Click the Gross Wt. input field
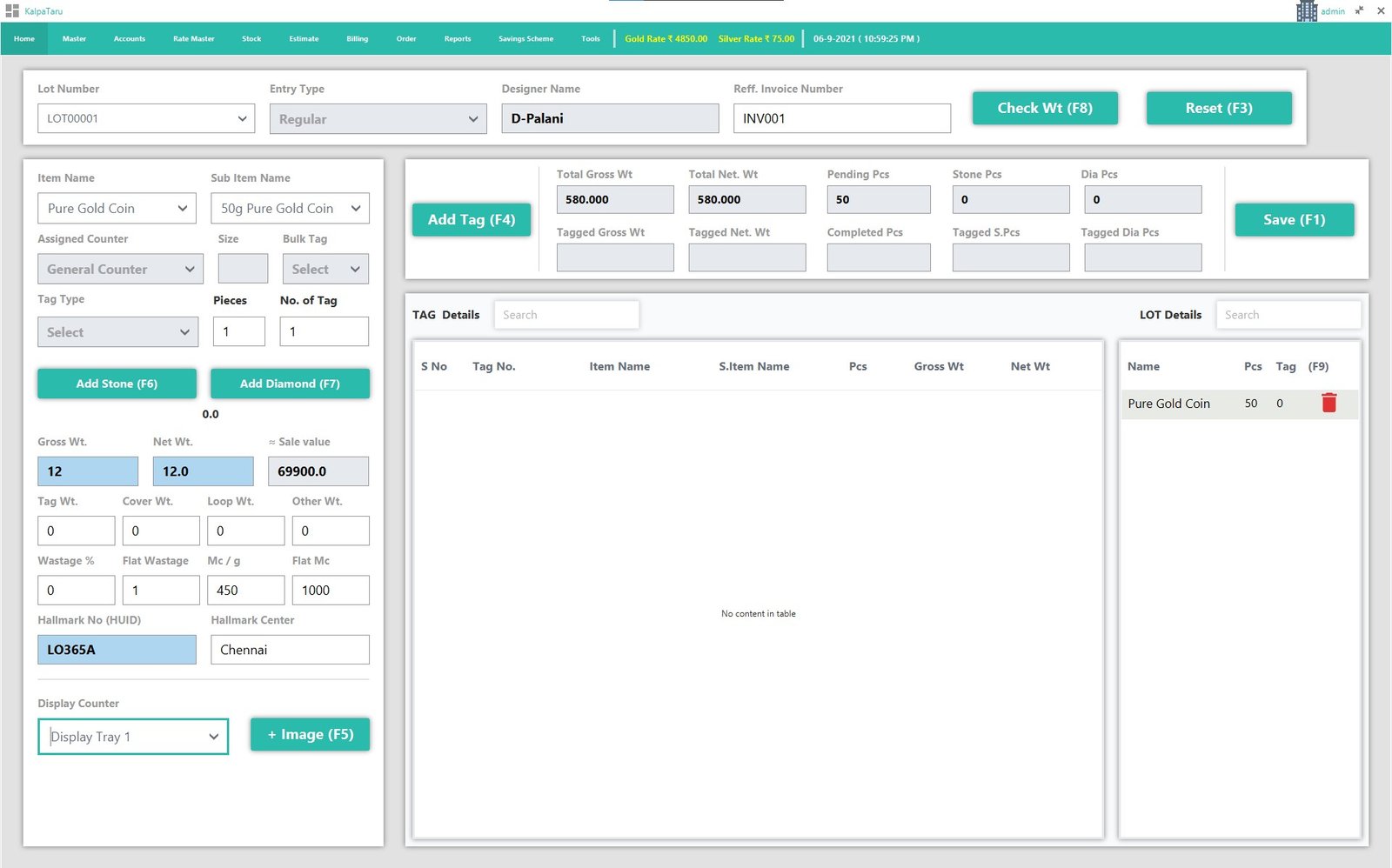This screenshot has height=868, width=1392. pyautogui.click(x=88, y=471)
